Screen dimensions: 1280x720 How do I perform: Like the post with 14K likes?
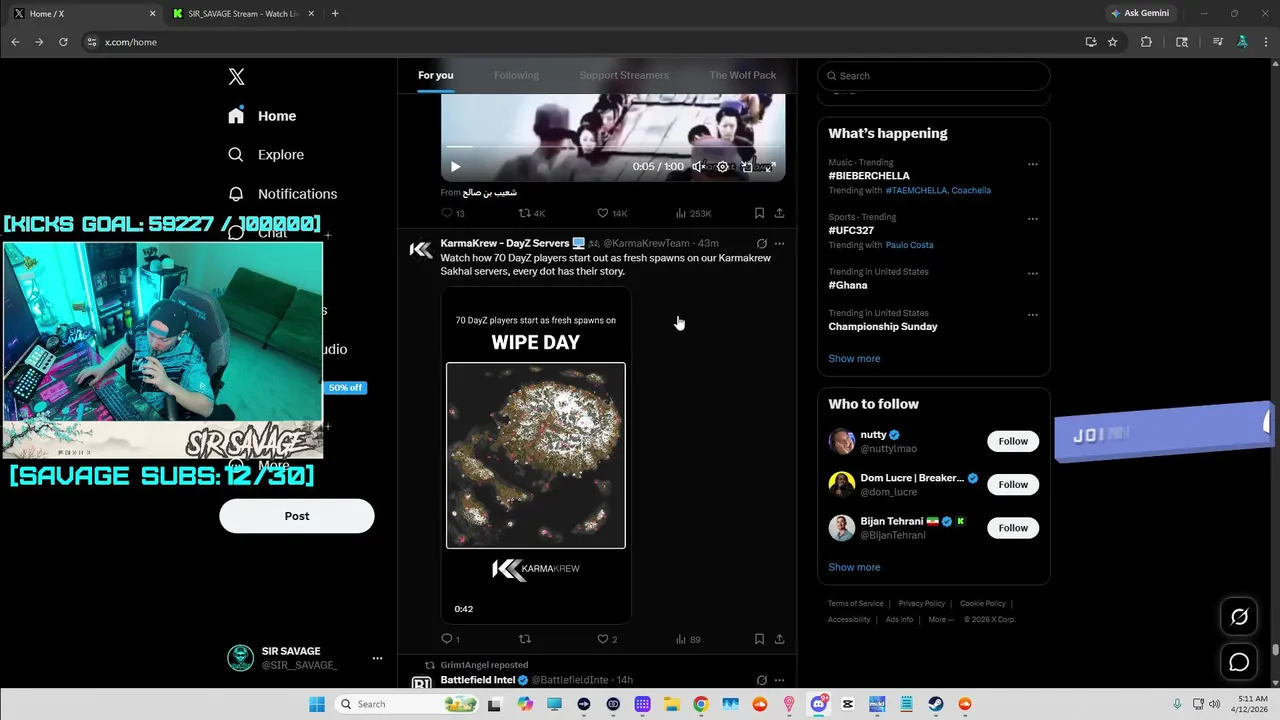[612, 213]
